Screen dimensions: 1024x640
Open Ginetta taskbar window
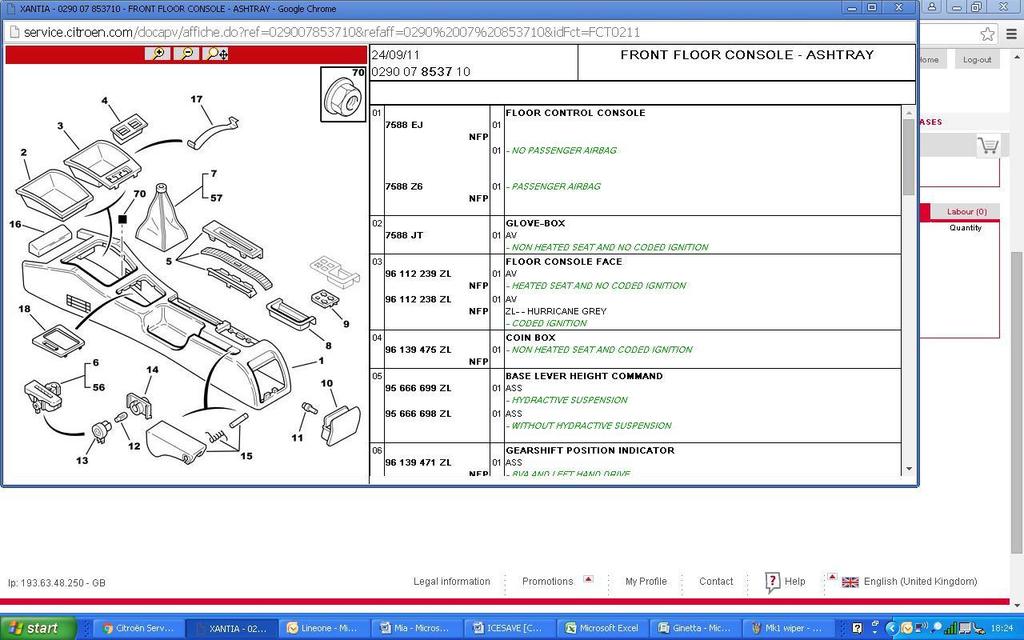click(x=696, y=628)
